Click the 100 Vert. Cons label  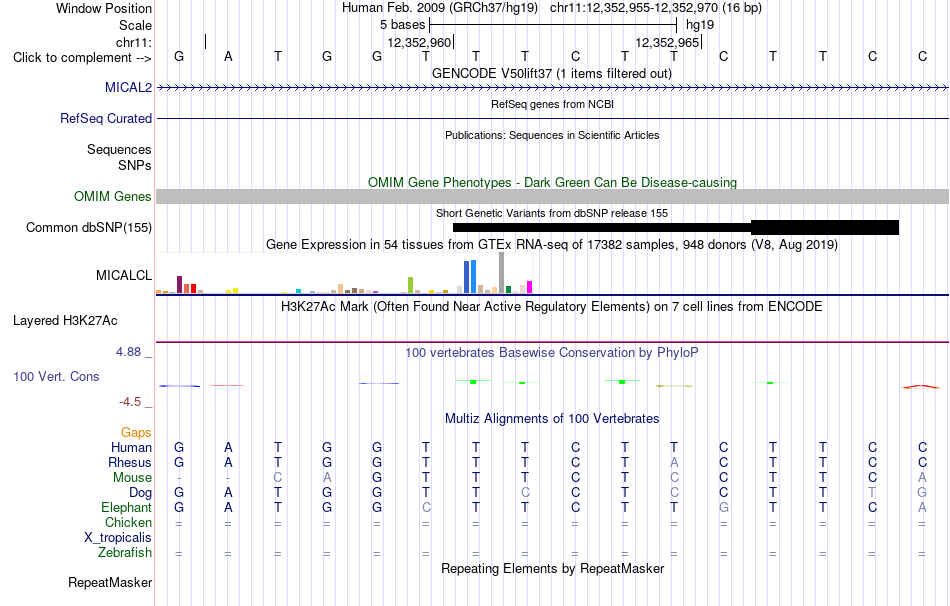(56, 377)
